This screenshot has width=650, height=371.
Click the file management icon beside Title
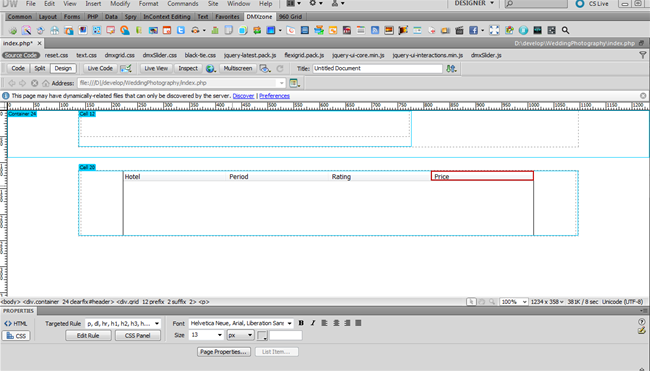tap(451, 69)
